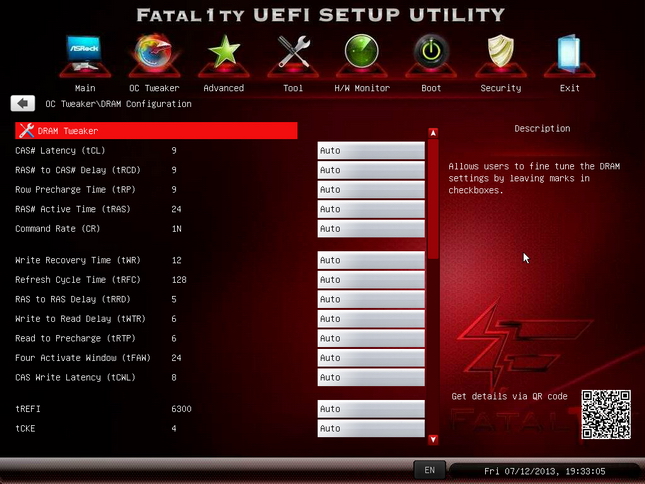Select the Main menu label
The width and height of the screenshot is (645, 484).
tap(85, 88)
